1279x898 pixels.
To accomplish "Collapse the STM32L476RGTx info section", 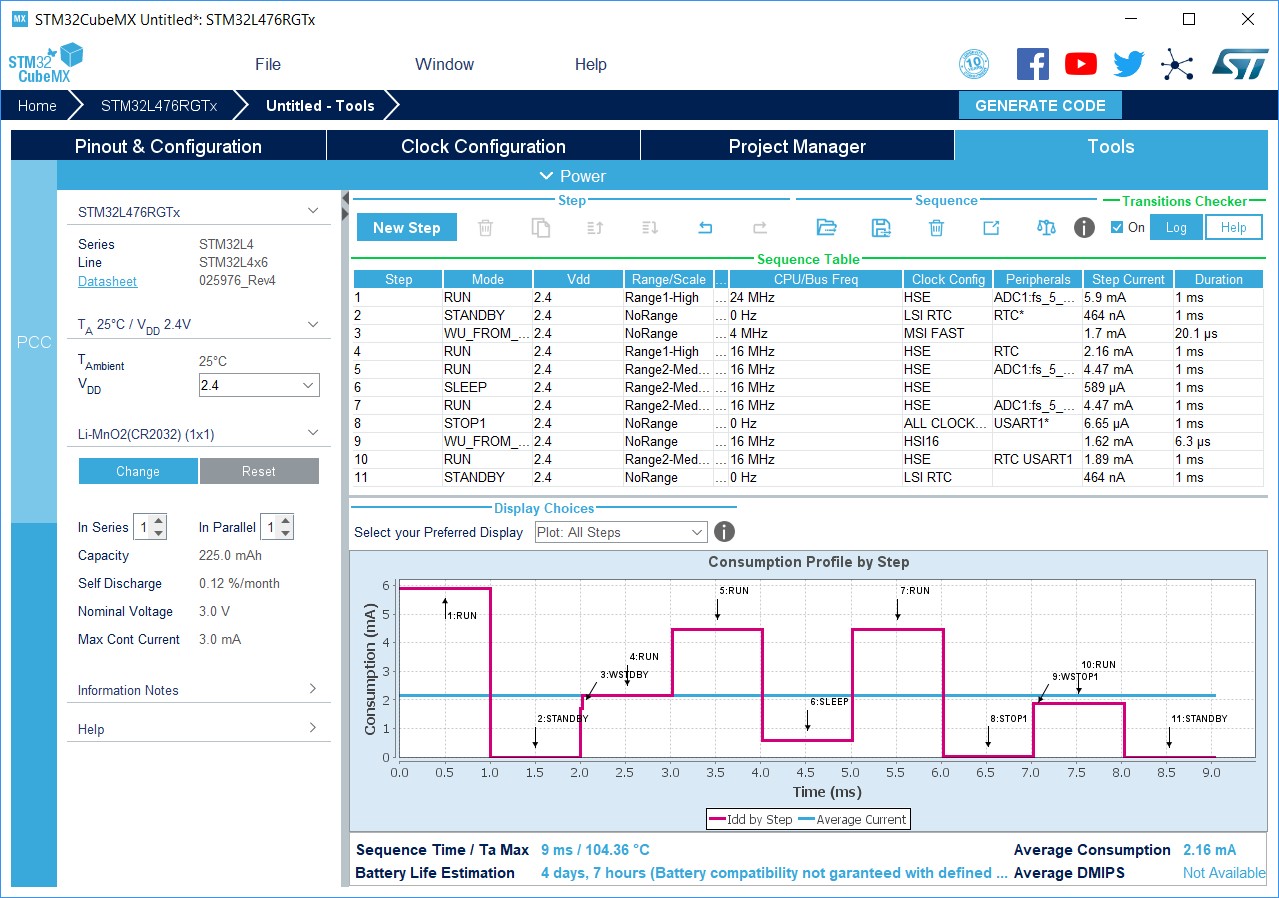I will click(x=313, y=211).
